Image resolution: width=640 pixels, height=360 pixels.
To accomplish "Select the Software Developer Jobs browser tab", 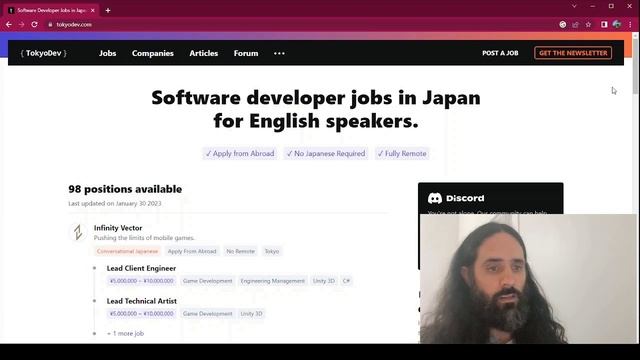I will (x=51, y=10).
